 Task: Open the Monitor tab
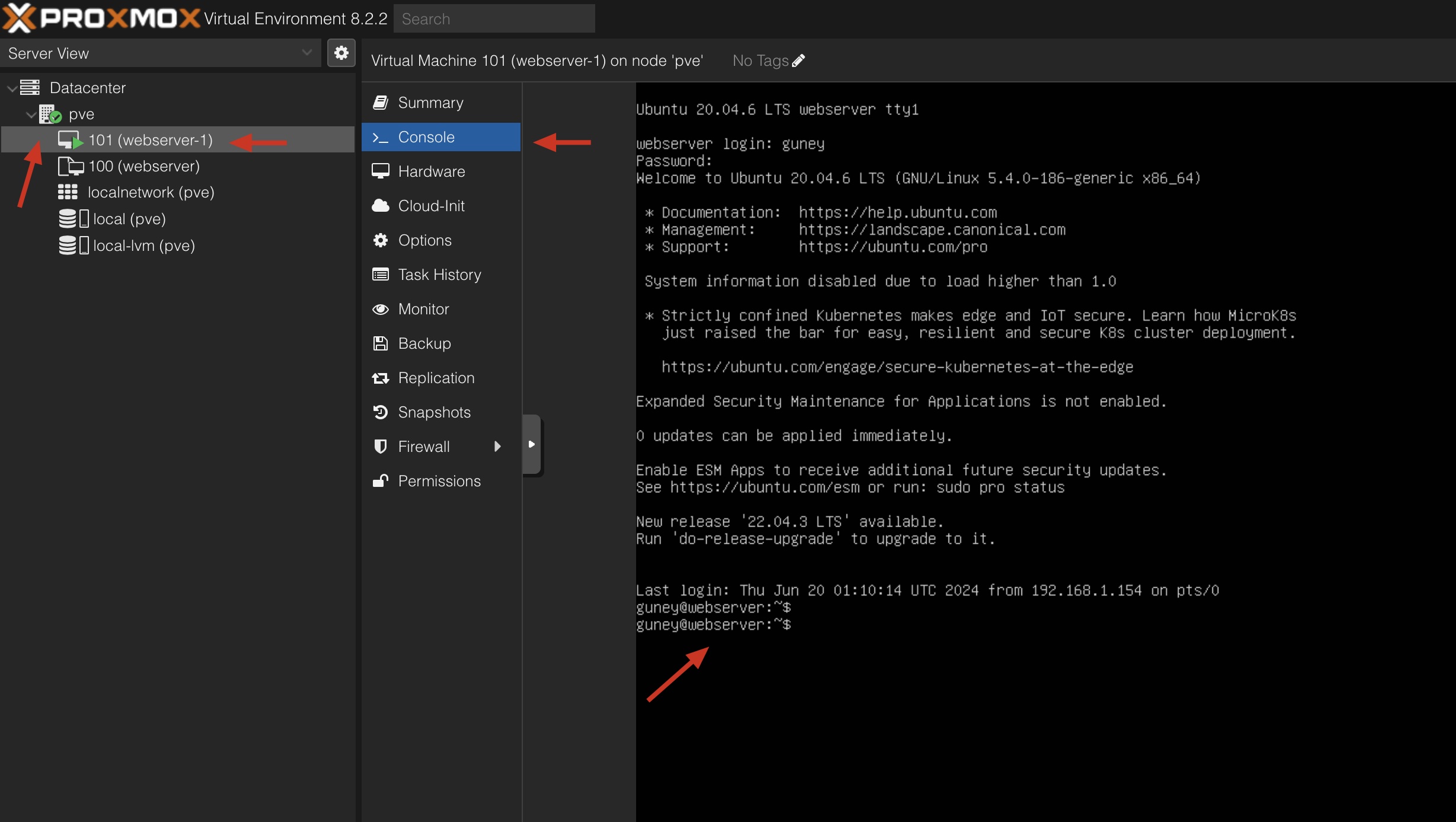pos(441,309)
